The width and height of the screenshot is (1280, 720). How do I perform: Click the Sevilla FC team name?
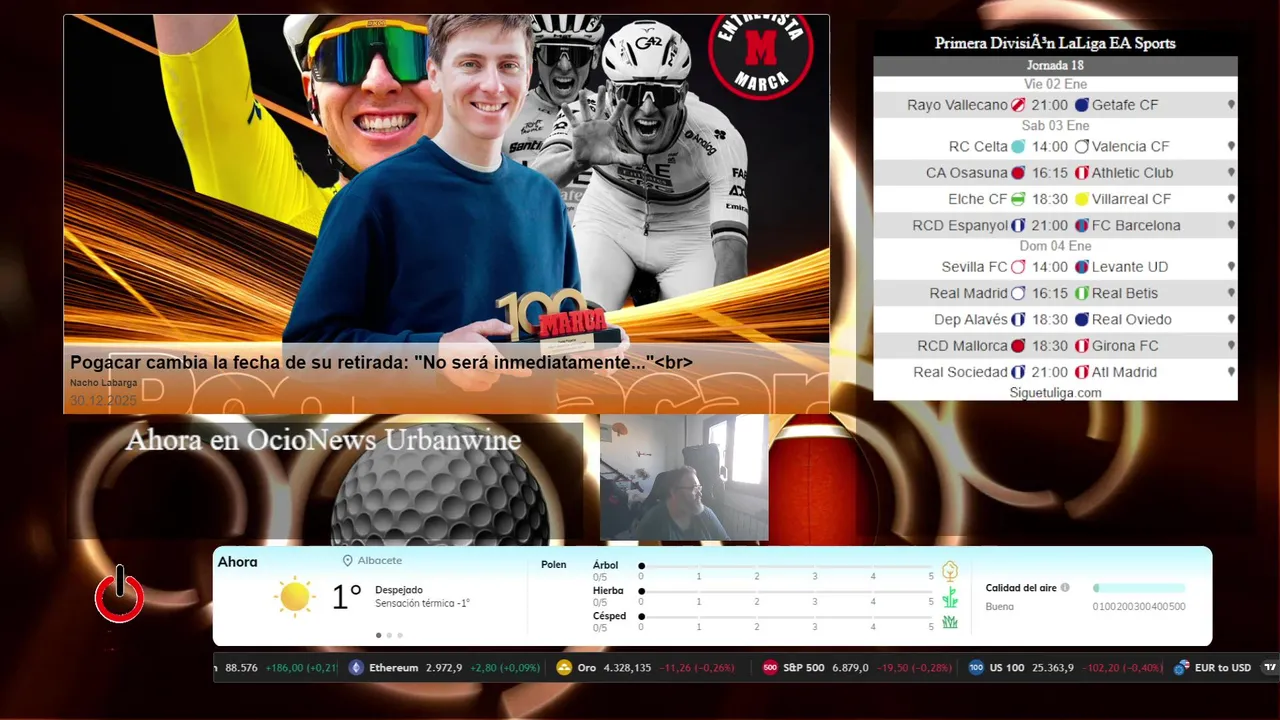tap(974, 267)
